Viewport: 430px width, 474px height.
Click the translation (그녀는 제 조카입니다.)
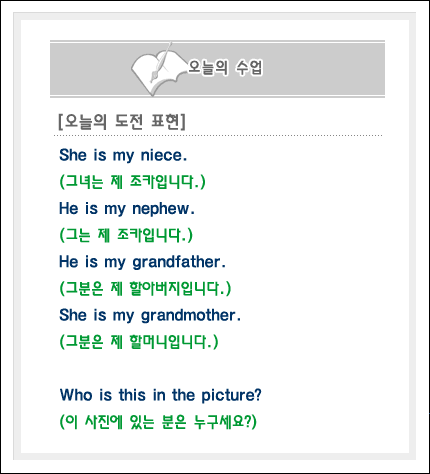[132, 182]
